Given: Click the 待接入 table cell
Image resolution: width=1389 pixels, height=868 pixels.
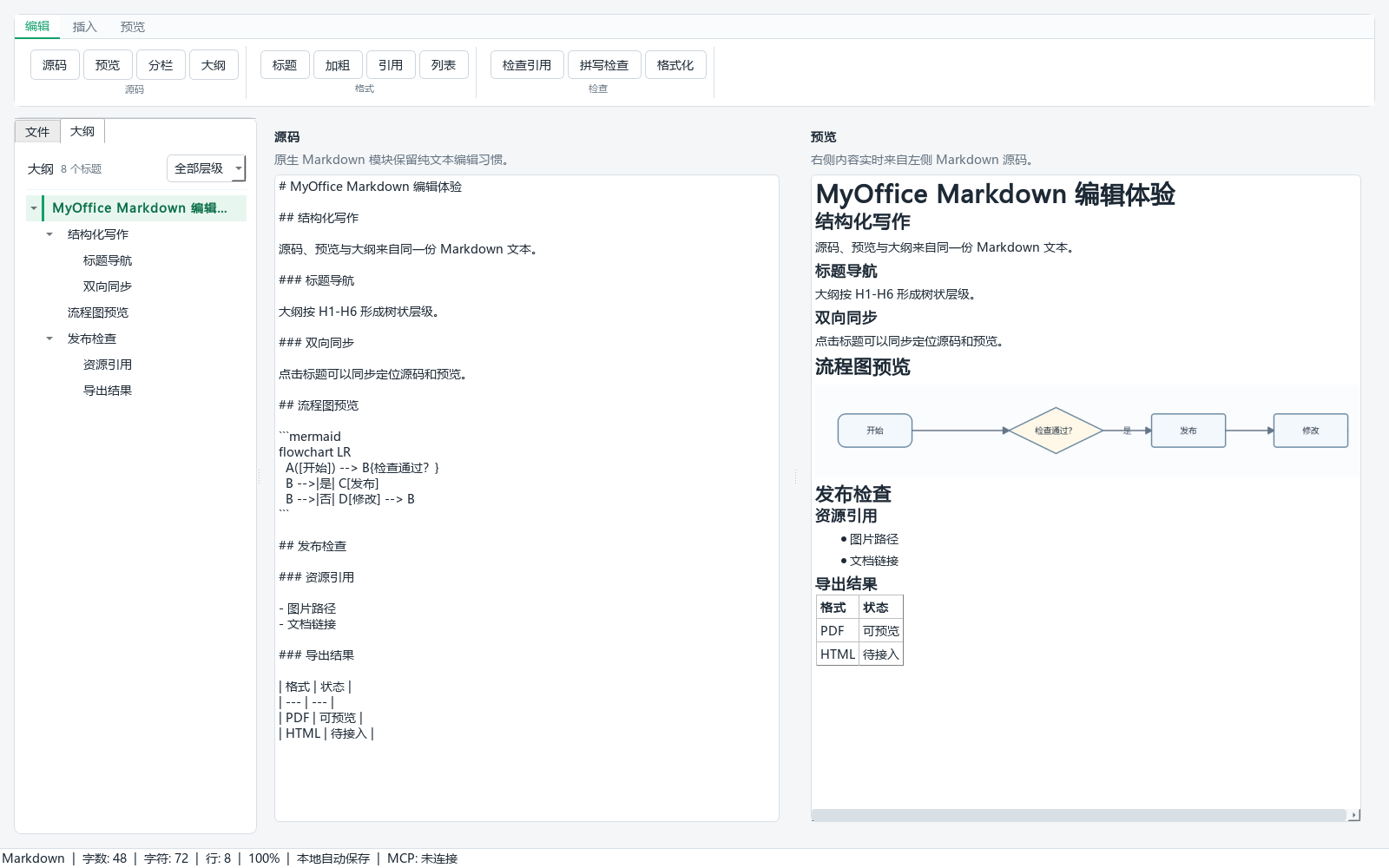Looking at the screenshot, I should click(x=881, y=654).
